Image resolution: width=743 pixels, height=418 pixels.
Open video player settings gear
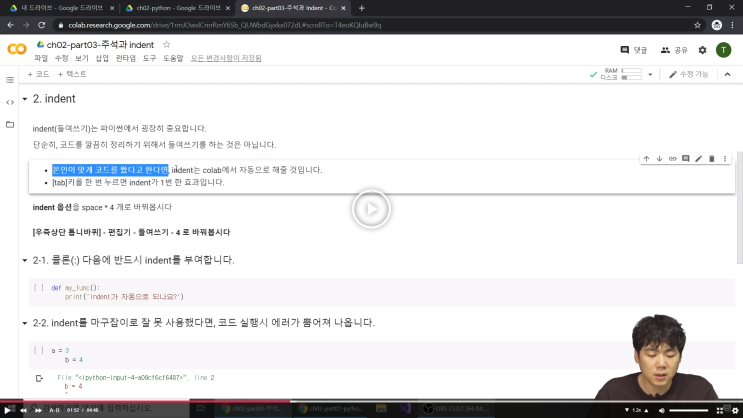[x=735, y=410]
